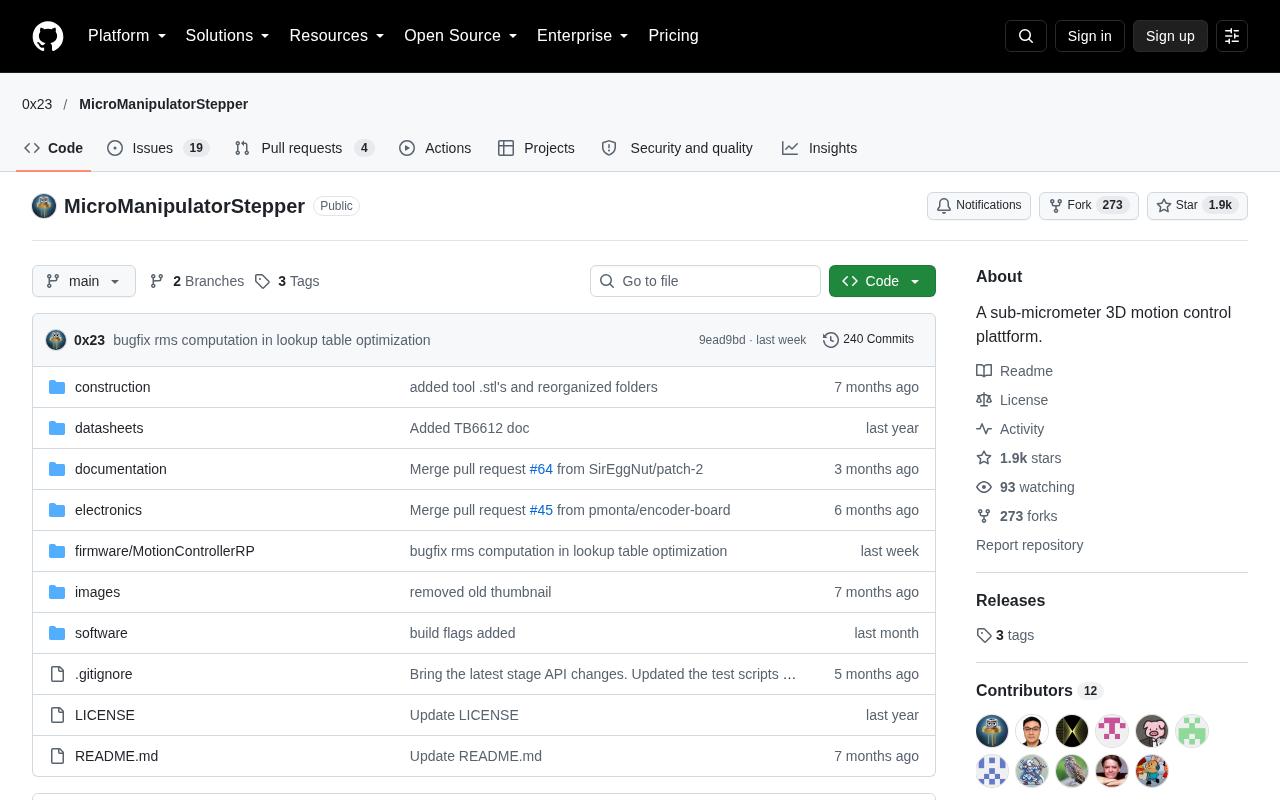Open the appearance settings icon next to Sign up
Viewport: 1280px width, 800px height.
point(1232,36)
